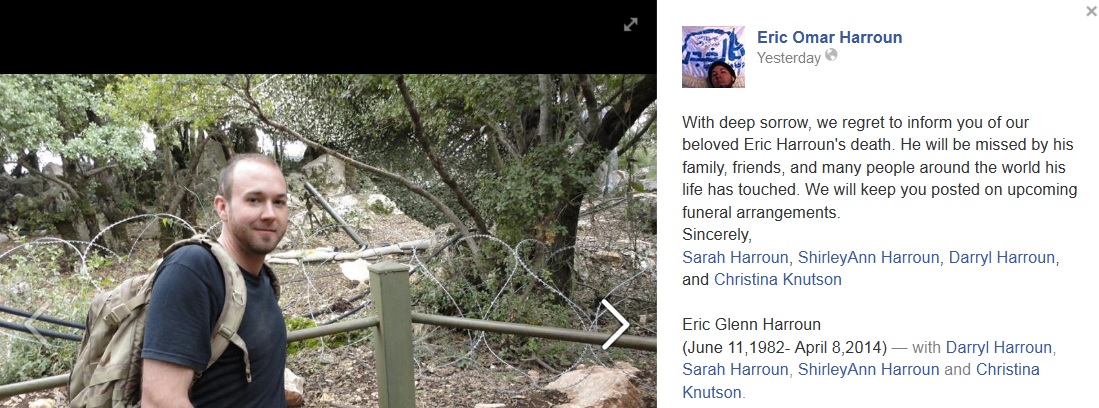Open Christina Knutson link after the word and
Screen dimensions: 1099x408
777,280
